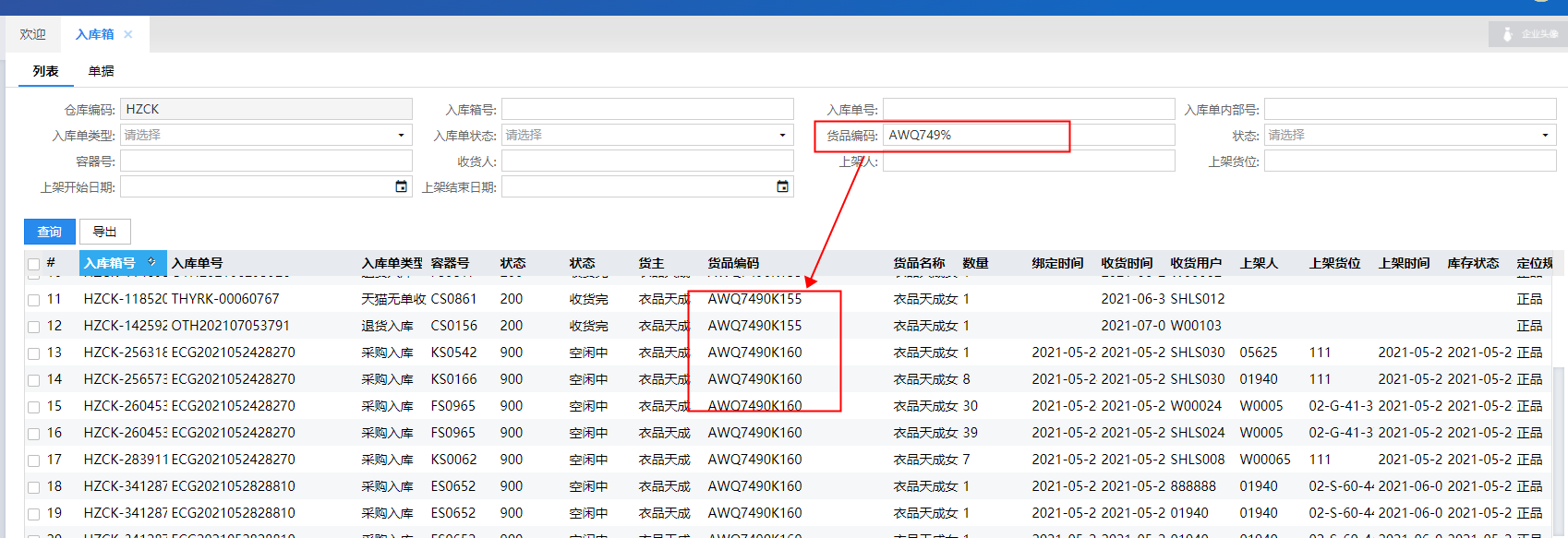
Task: Select the checkbox for row 18
Action: [34, 487]
